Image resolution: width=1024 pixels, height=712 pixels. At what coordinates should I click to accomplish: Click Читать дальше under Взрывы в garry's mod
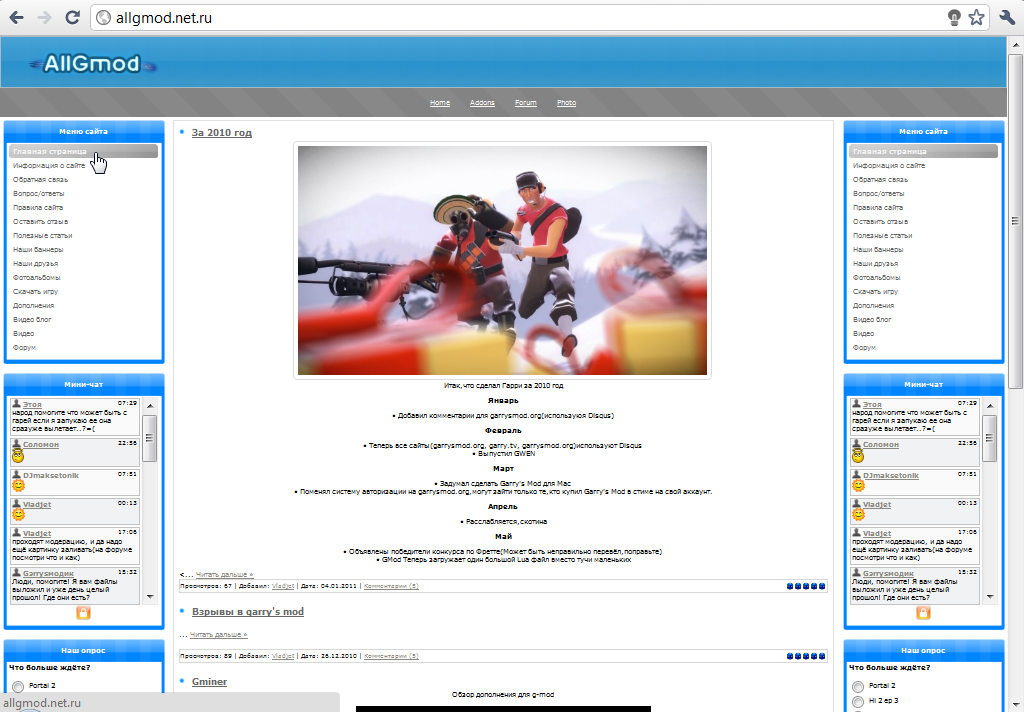[218, 635]
